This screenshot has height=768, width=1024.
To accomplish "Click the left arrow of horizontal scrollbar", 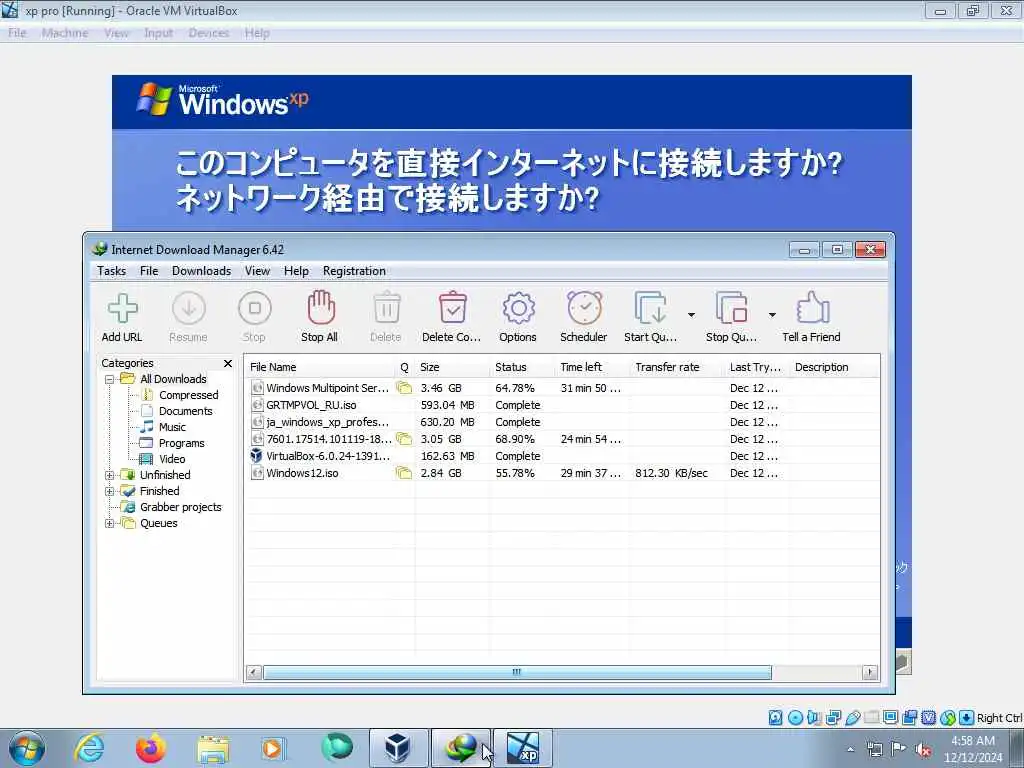I will coord(254,672).
